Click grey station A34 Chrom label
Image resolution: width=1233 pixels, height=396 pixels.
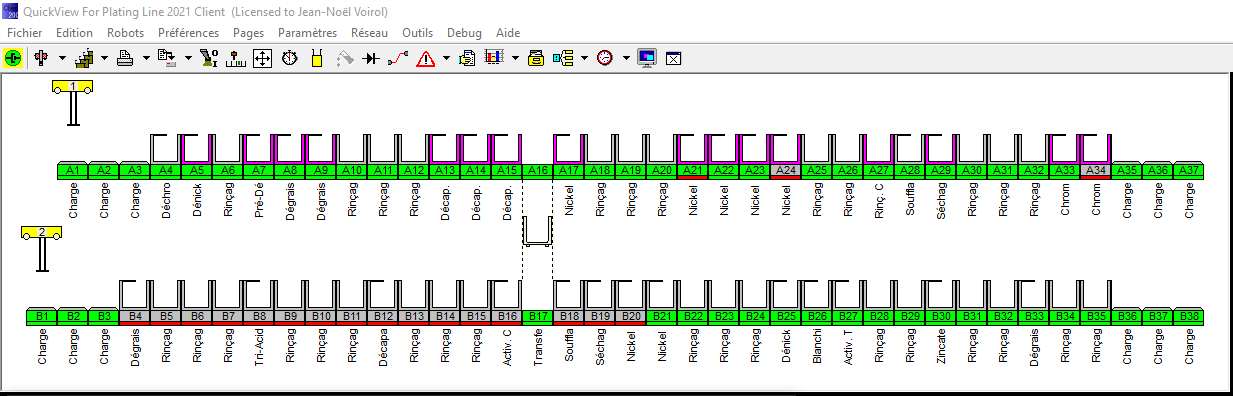click(x=1096, y=171)
